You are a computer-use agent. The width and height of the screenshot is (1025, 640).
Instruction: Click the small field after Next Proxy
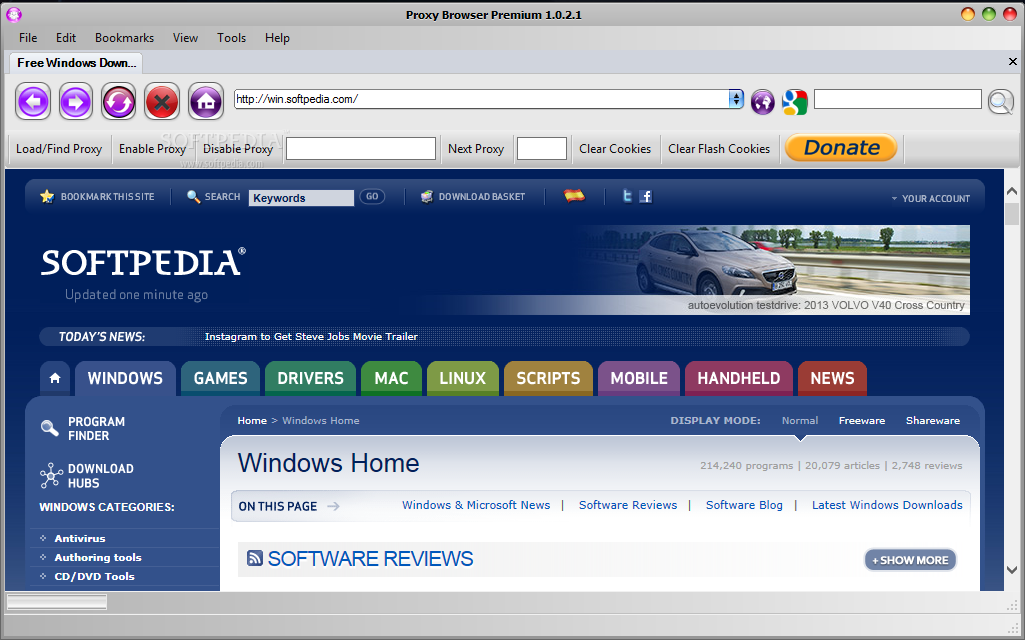pyautogui.click(x=542, y=148)
